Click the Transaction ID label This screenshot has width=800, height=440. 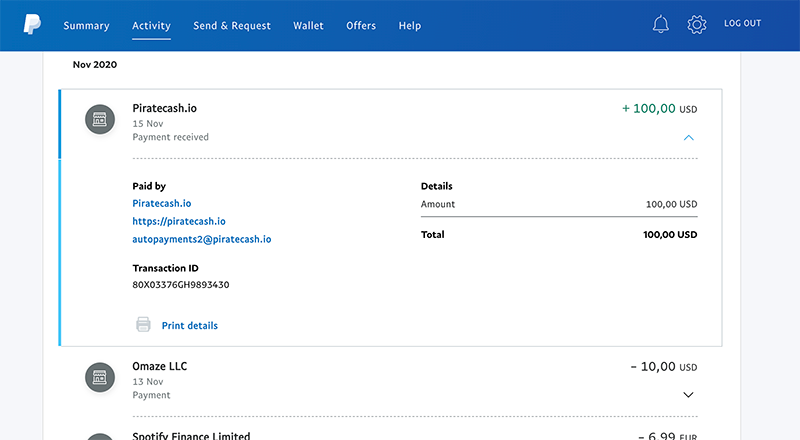coord(165,268)
